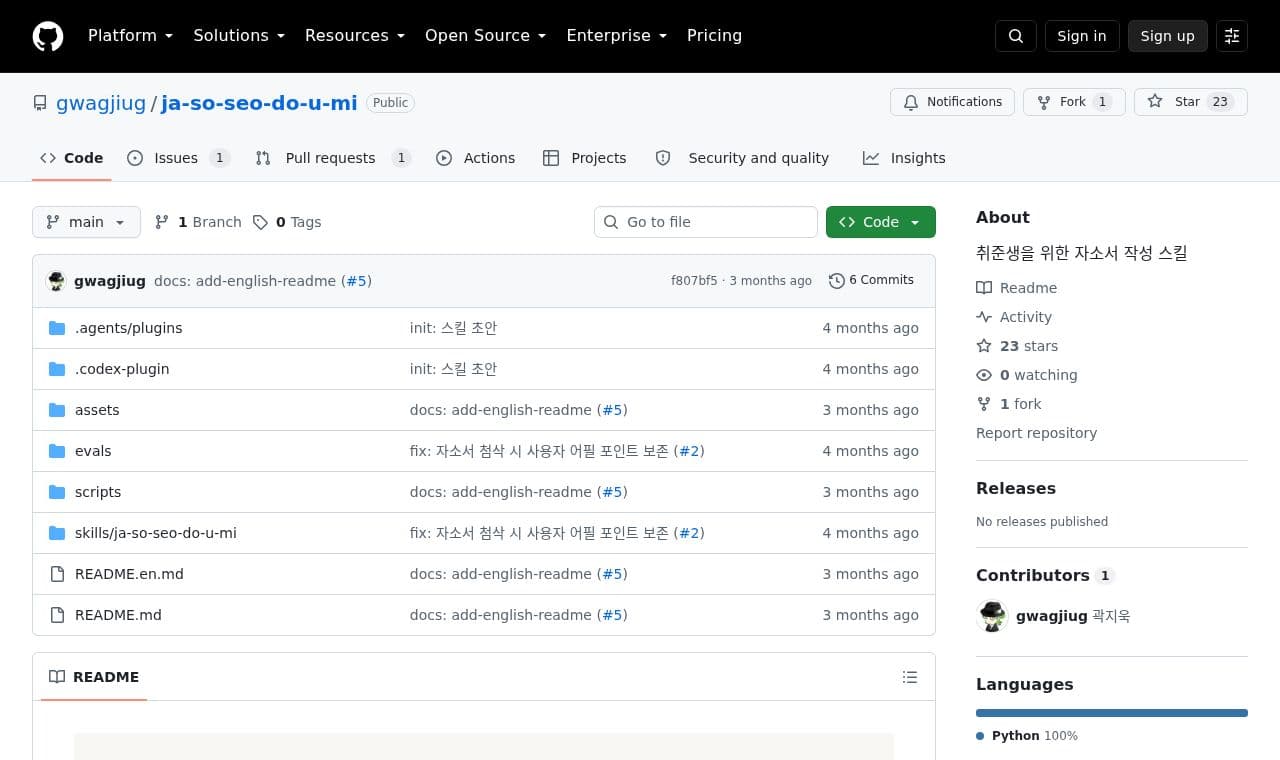Open the Pricing page
The image size is (1280, 760).
tap(714, 36)
